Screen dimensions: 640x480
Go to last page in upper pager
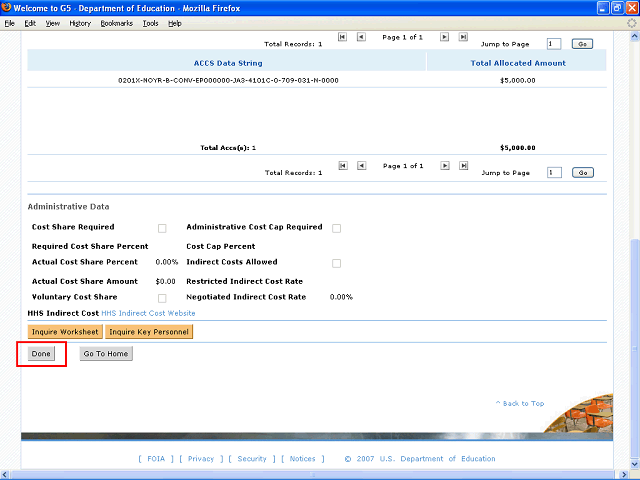tap(463, 37)
